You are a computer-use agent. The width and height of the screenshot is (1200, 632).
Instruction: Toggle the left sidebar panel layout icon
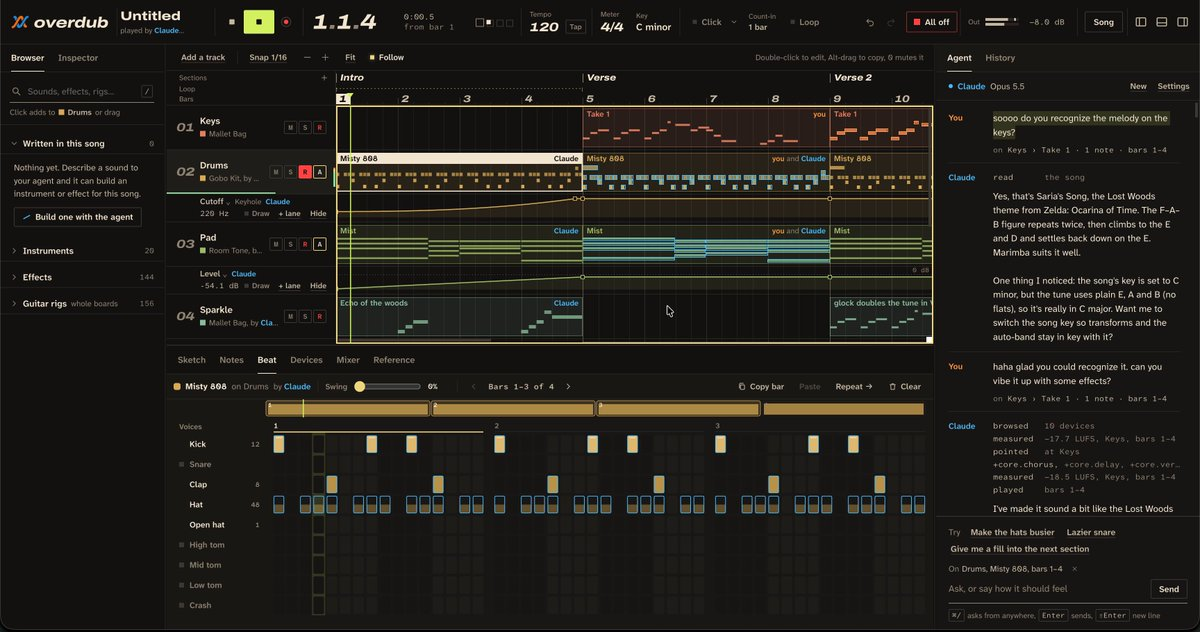point(1141,22)
